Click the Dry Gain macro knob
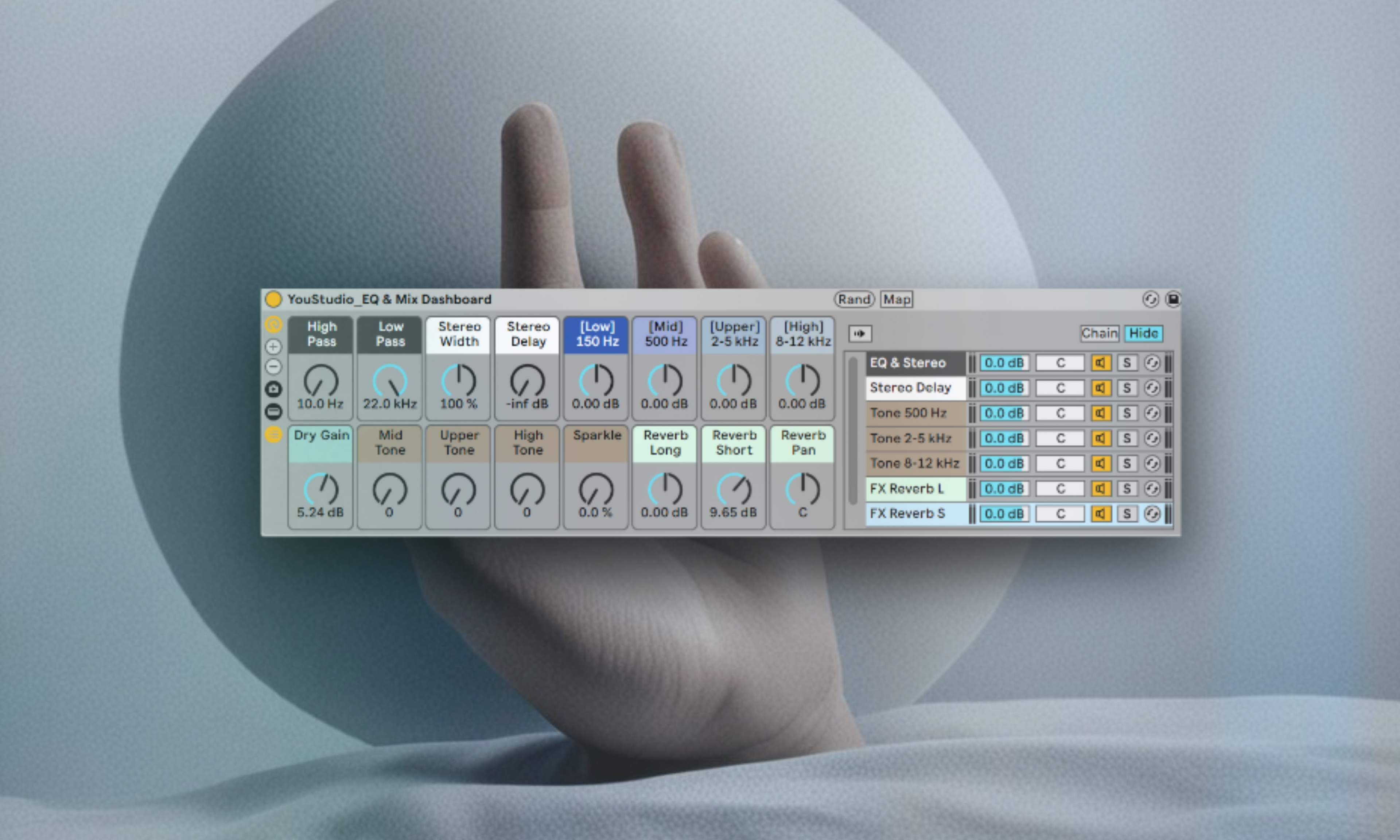The width and height of the screenshot is (1400, 840). [x=321, y=490]
